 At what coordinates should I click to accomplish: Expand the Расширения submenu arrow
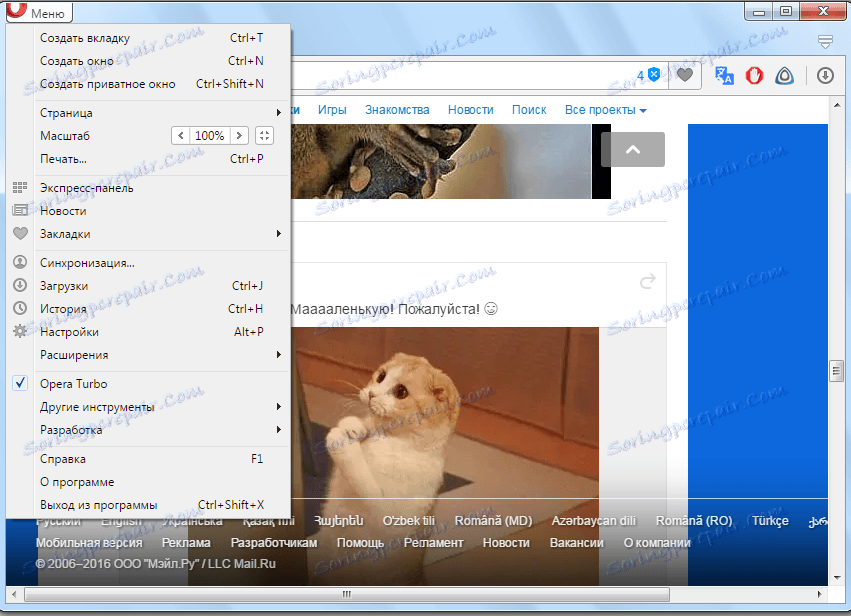tap(278, 354)
